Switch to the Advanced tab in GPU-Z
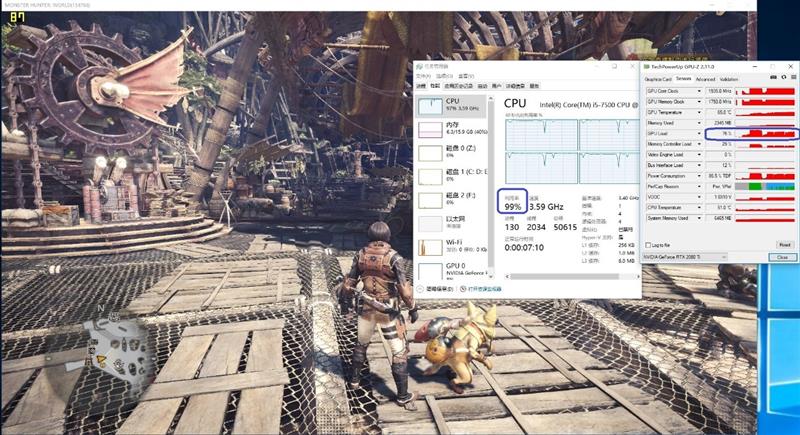The image size is (800, 435). click(705, 79)
